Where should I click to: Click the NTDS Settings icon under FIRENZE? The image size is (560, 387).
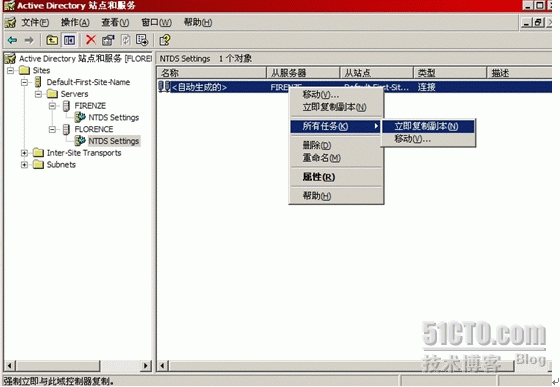click(80, 117)
